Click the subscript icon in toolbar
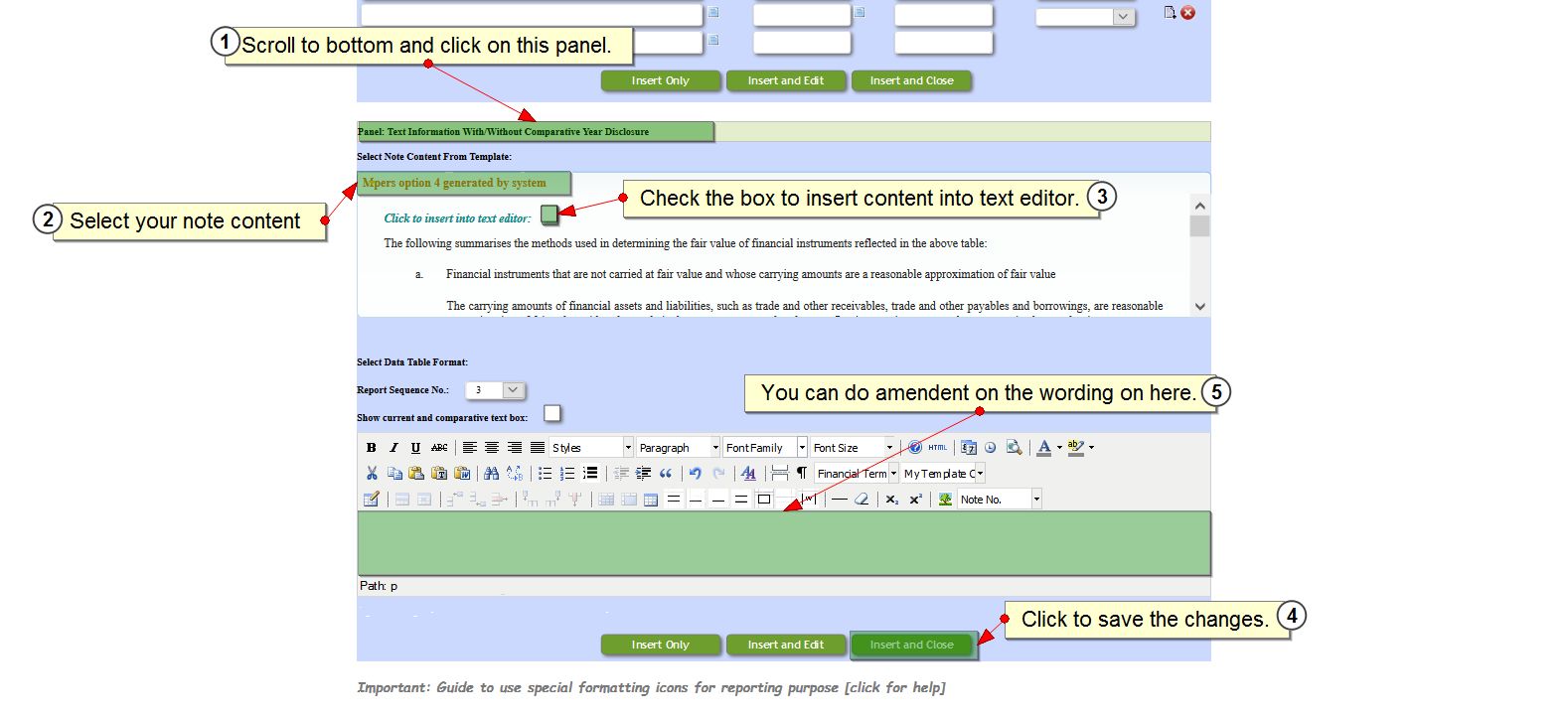This screenshot has width=1568, height=719. (891, 500)
